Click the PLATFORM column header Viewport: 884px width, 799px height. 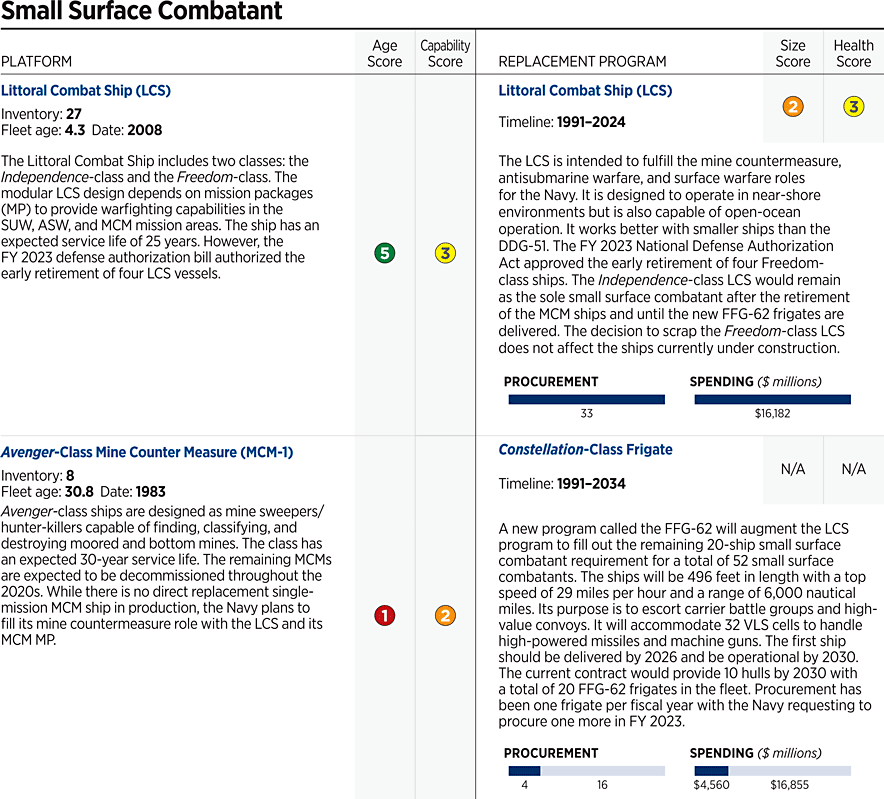37,62
